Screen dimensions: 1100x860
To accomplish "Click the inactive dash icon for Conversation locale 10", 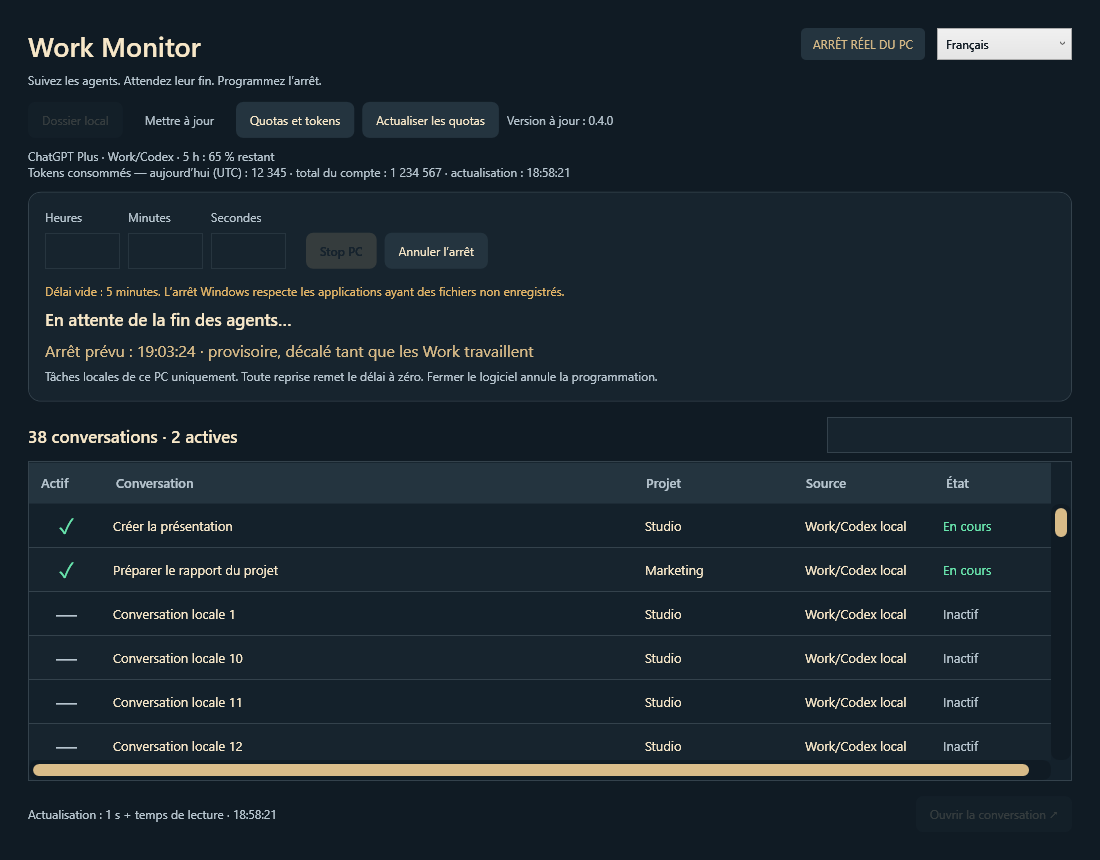I will 66,659.
